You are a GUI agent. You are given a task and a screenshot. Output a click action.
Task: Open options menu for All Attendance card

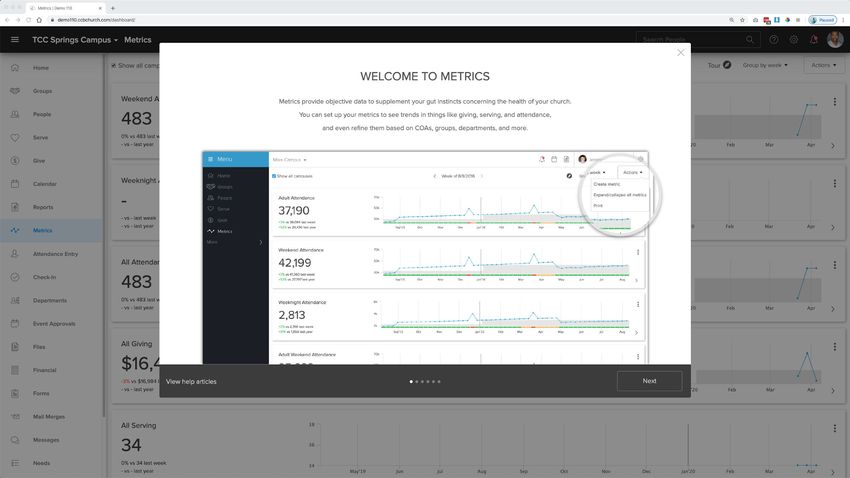[835, 265]
